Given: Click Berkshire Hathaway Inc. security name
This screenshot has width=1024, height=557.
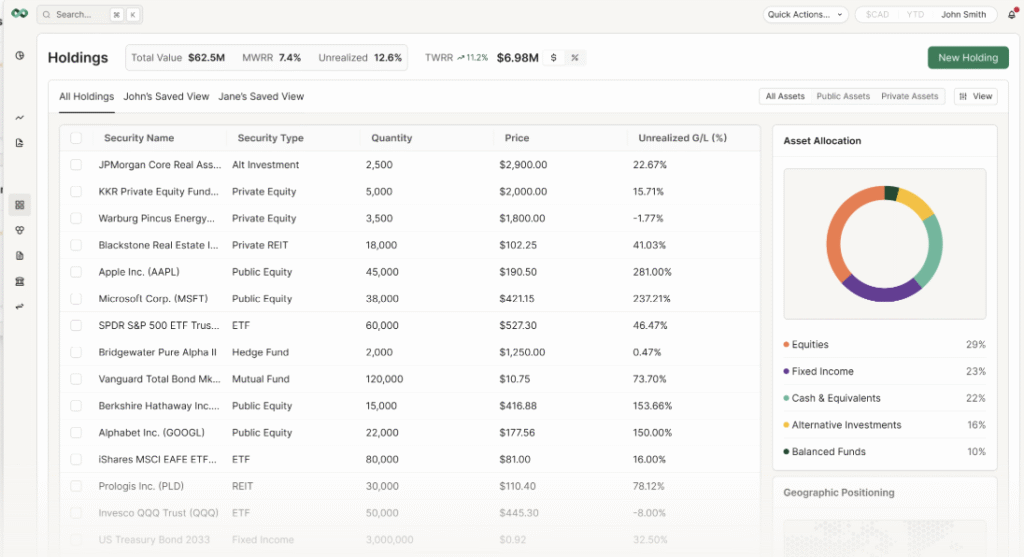Looking at the screenshot, I should pyautogui.click(x=159, y=406).
